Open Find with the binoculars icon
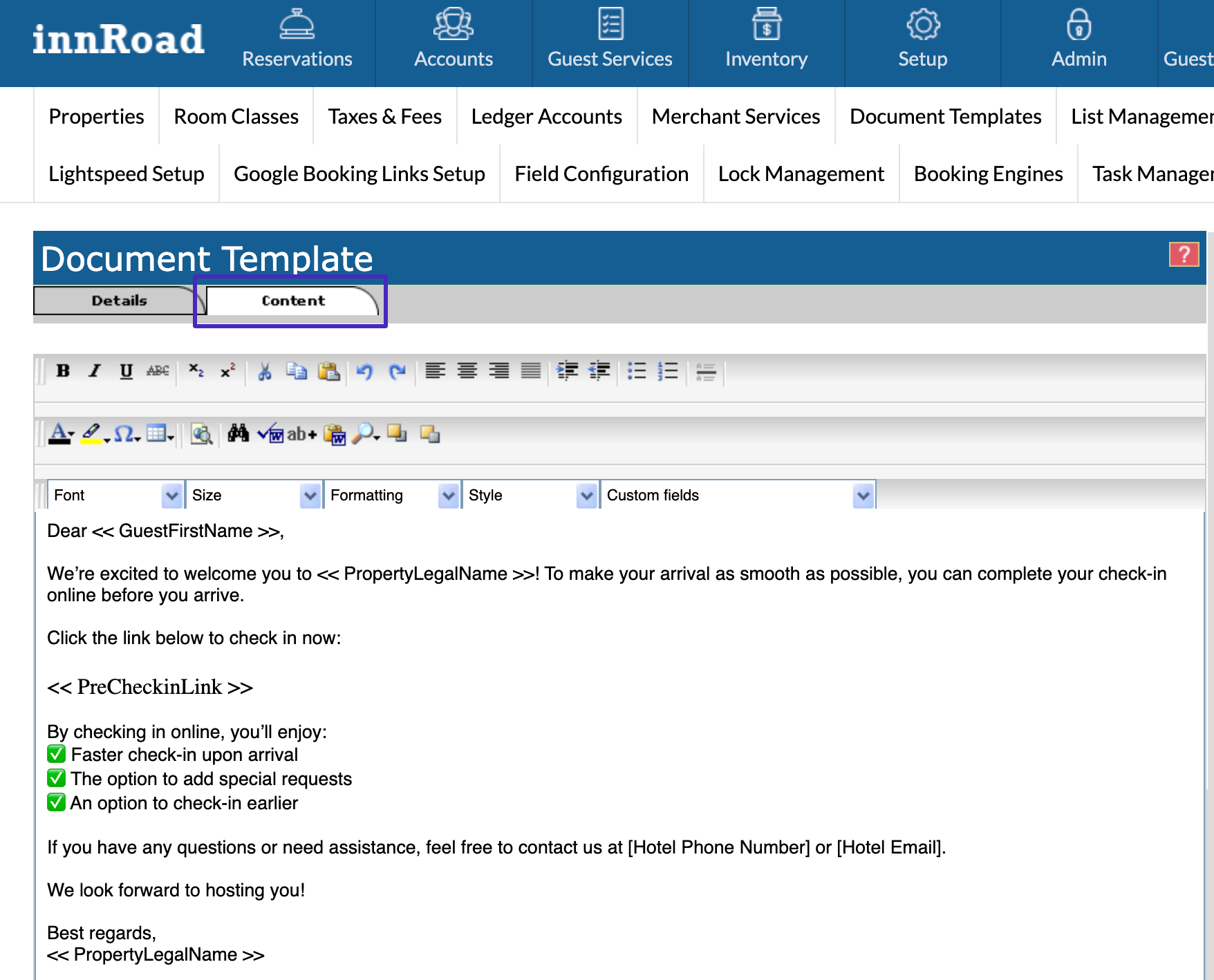The image size is (1214, 980). coord(238,434)
